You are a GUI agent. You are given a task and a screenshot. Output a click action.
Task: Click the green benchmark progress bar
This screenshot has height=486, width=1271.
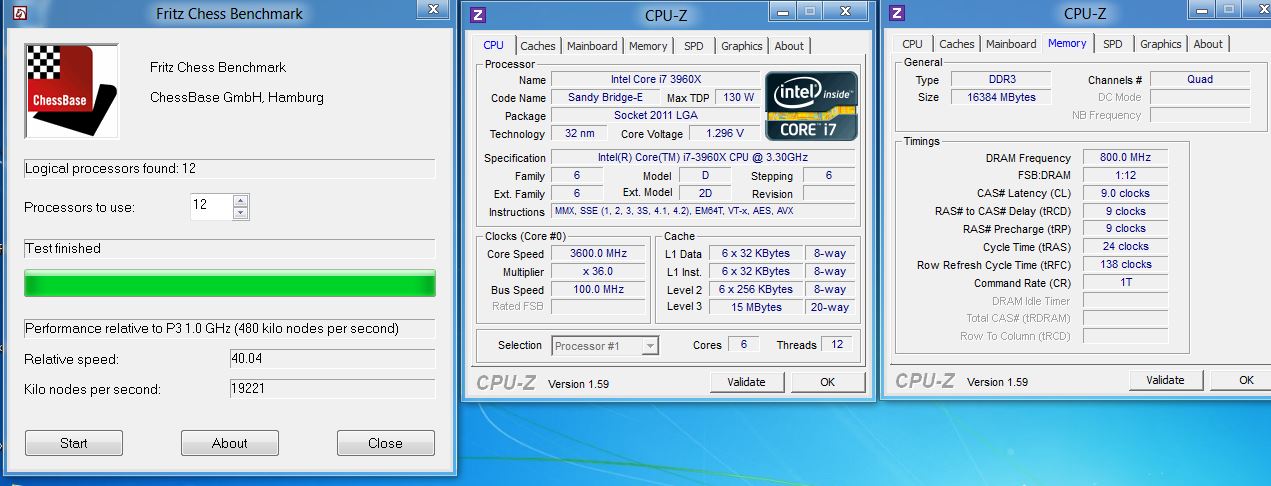[x=229, y=284]
